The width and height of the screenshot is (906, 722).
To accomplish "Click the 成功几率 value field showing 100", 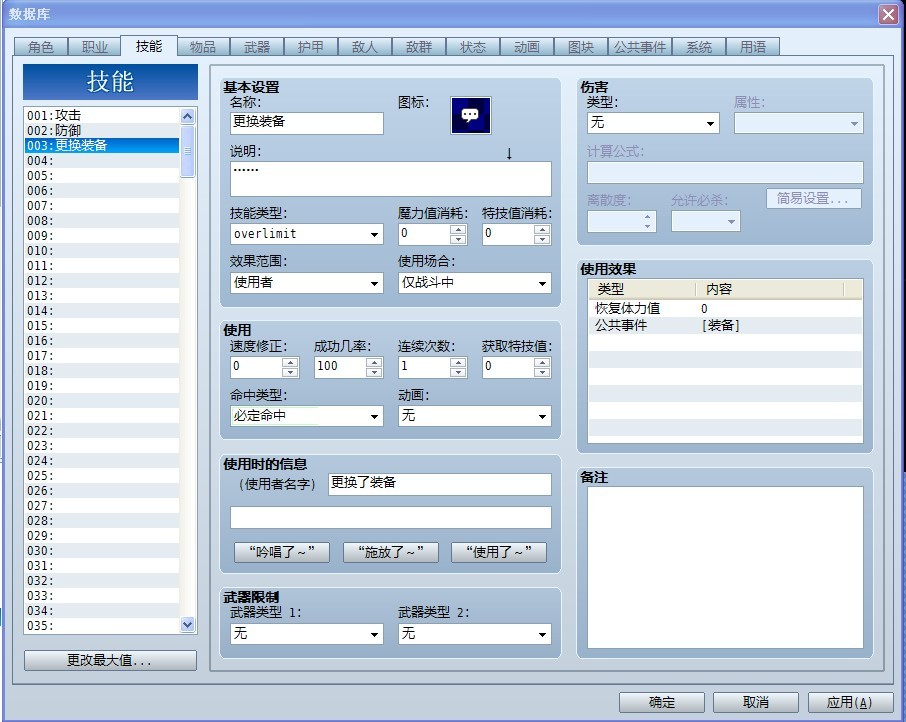I will tap(340, 367).
